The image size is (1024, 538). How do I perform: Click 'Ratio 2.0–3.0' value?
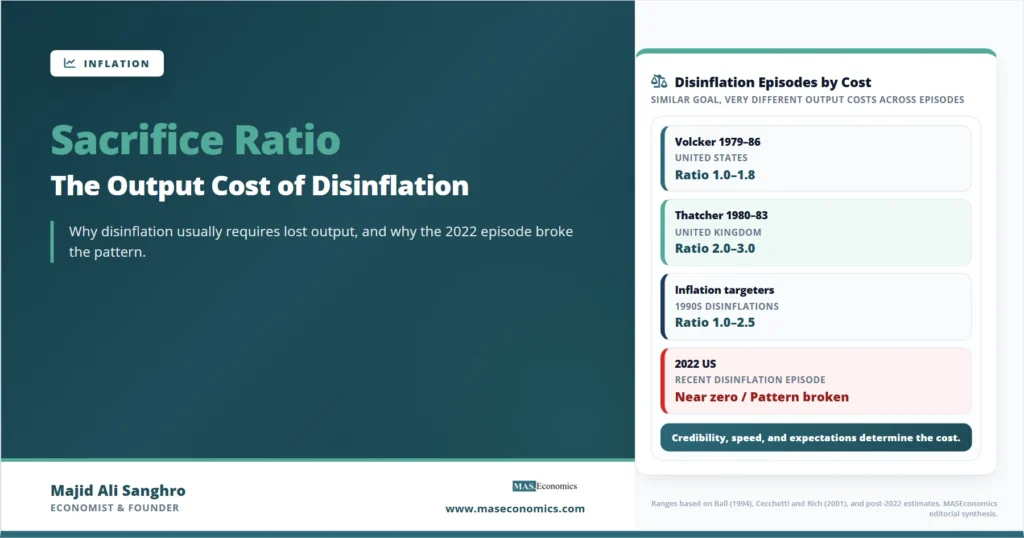click(714, 248)
